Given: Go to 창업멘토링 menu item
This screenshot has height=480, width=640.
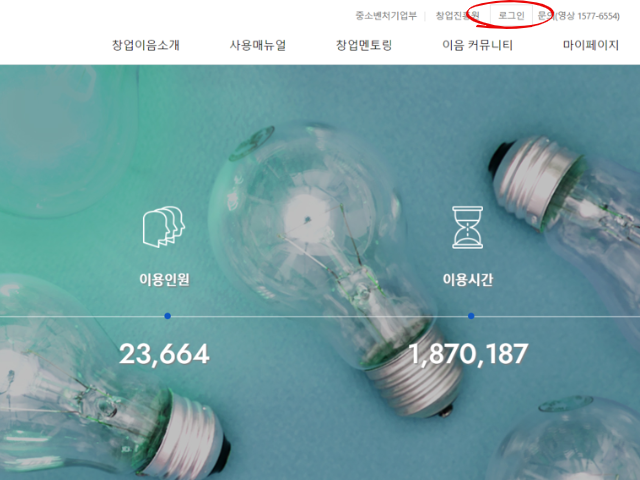Looking at the screenshot, I should 364,45.
